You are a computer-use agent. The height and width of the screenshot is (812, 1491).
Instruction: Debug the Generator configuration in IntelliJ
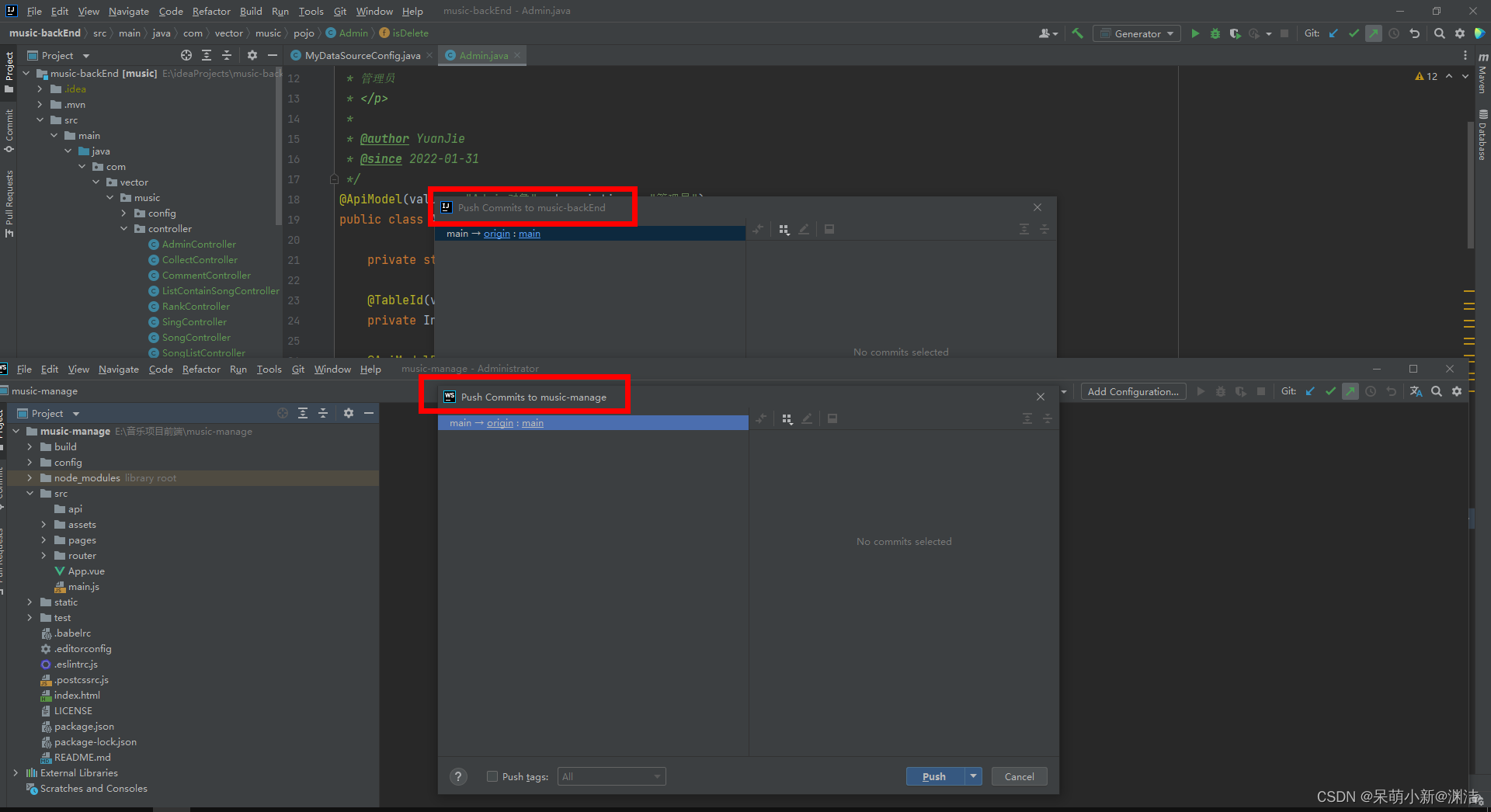pyautogui.click(x=1215, y=33)
